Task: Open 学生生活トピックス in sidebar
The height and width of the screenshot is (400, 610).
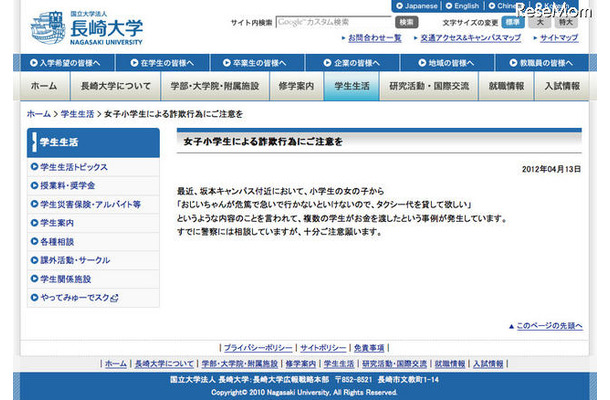Action: point(93,167)
